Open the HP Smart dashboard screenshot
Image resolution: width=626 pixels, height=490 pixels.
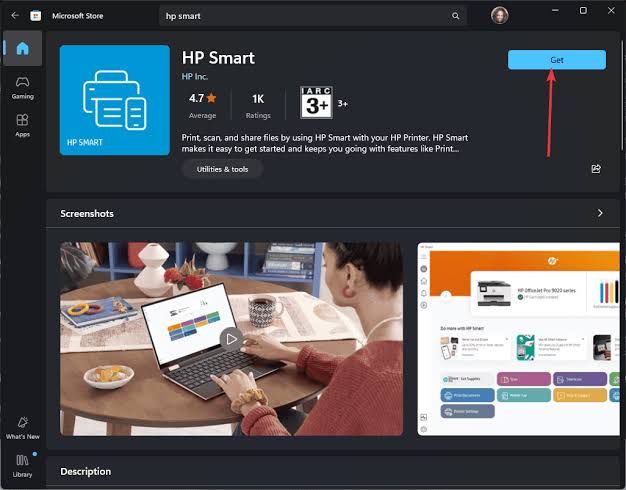point(519,339)
